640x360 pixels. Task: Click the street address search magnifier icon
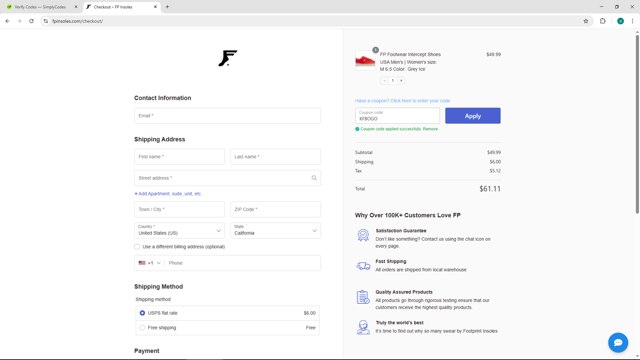point(314,178)
